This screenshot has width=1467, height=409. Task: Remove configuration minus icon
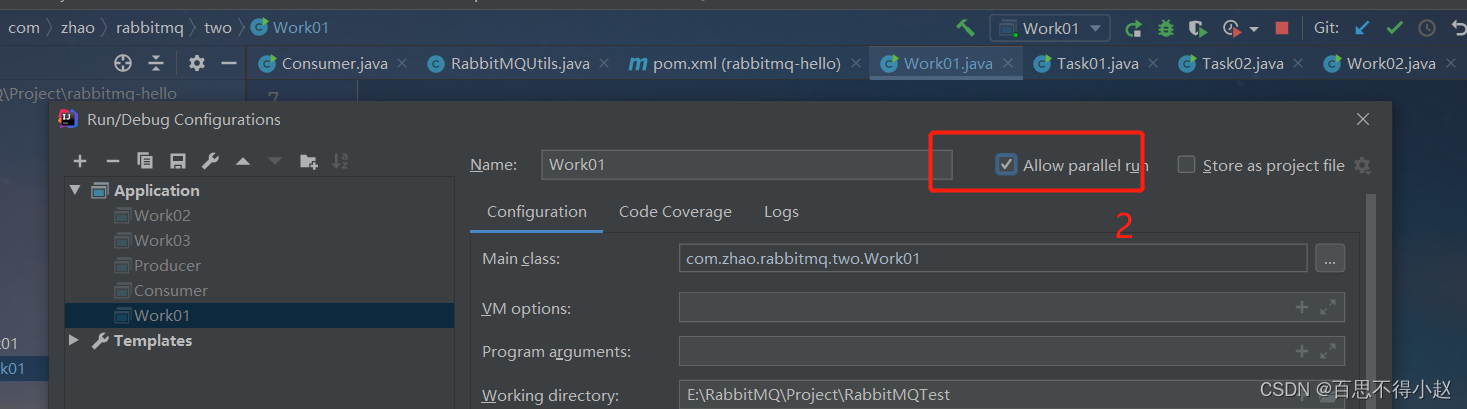(112, 161)
